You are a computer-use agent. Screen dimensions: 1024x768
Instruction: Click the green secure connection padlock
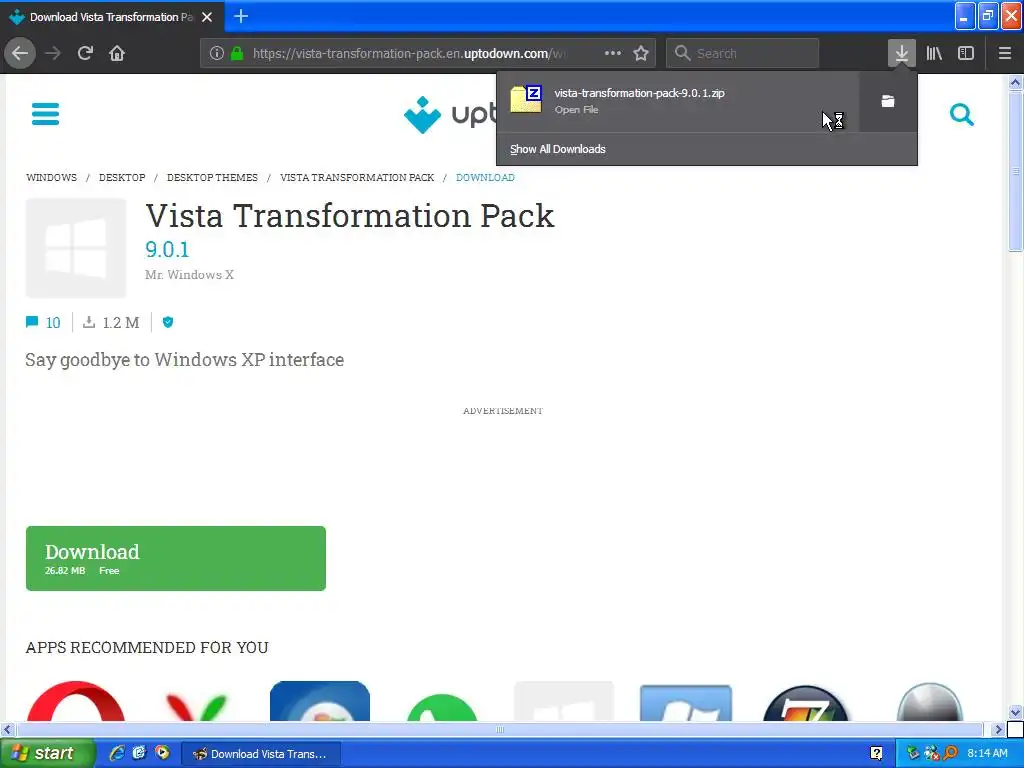237,53
